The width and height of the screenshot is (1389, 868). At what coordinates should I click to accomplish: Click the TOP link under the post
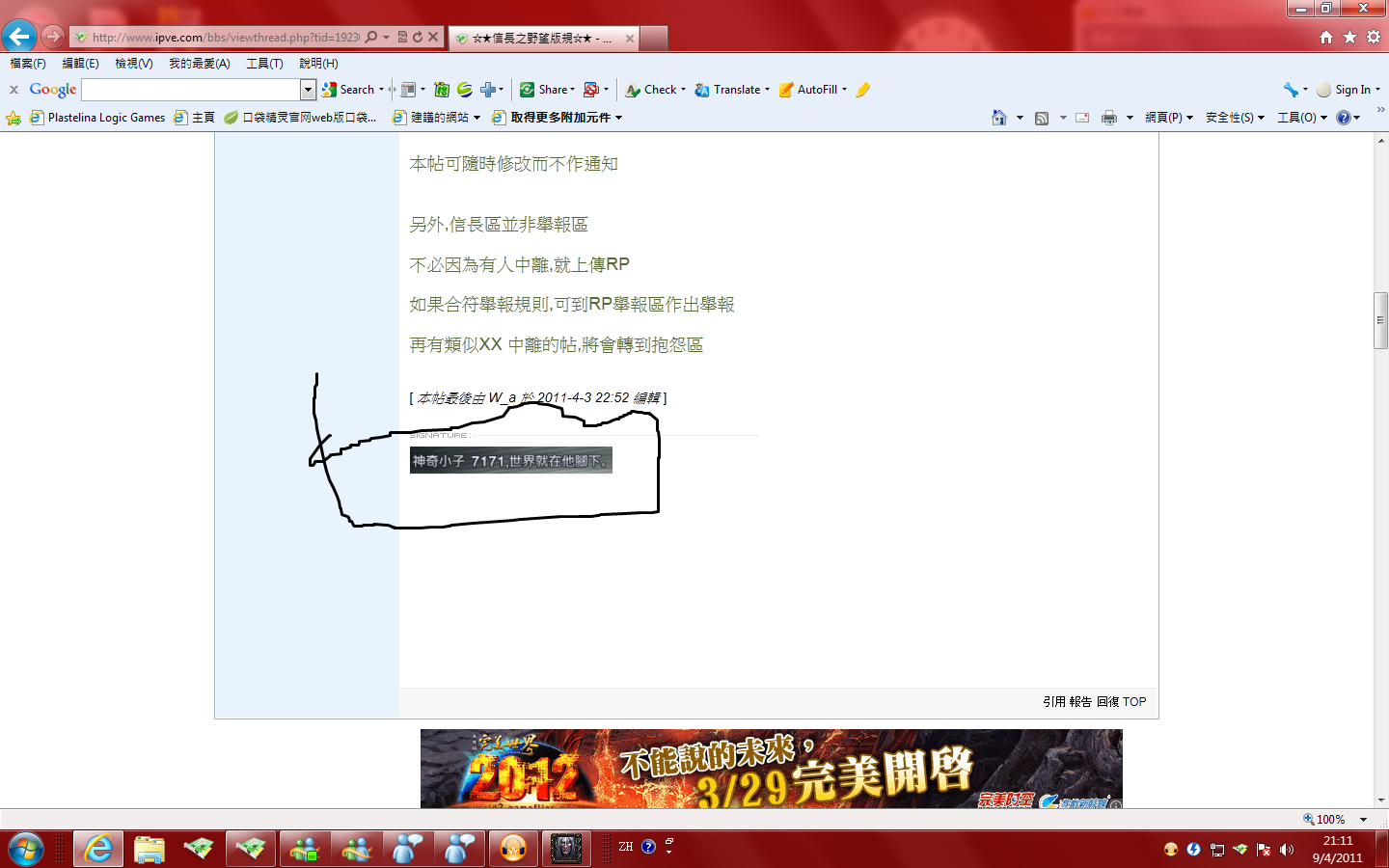(x=1134, y=702)
